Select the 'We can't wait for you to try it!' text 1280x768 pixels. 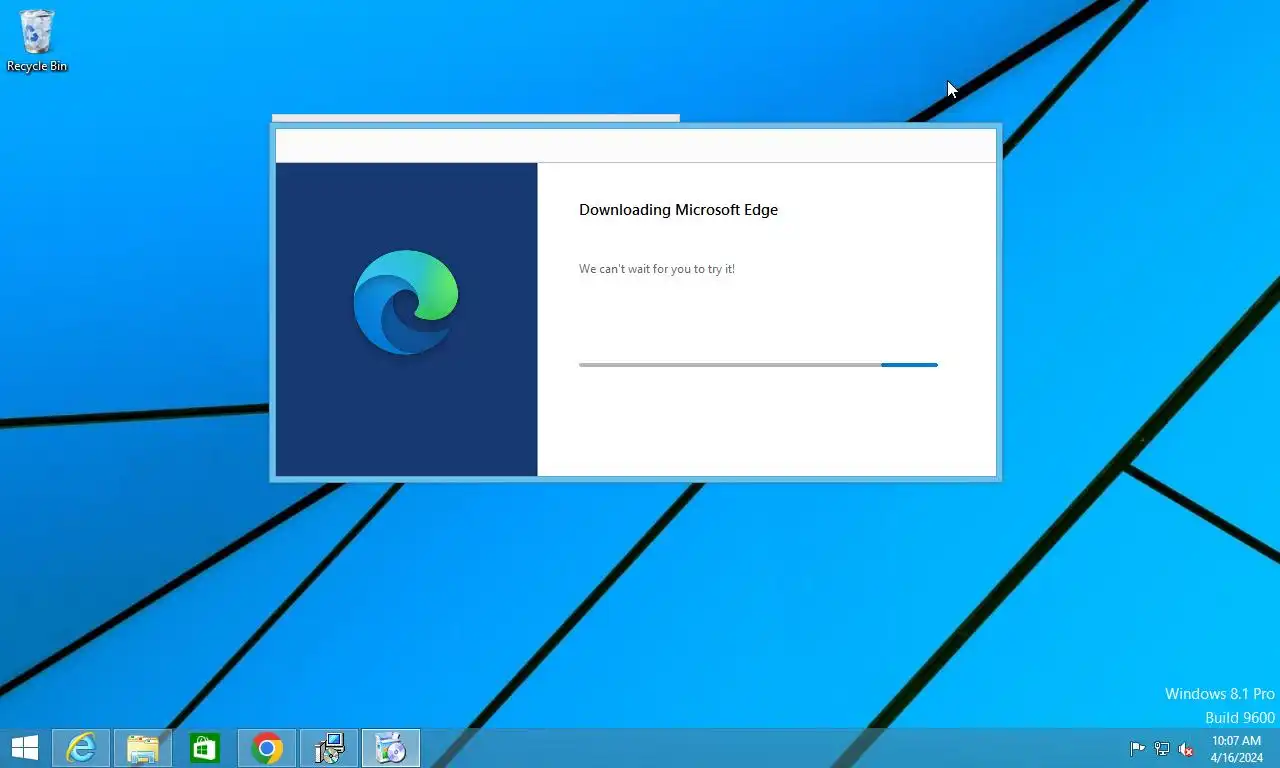pos(657,269)
